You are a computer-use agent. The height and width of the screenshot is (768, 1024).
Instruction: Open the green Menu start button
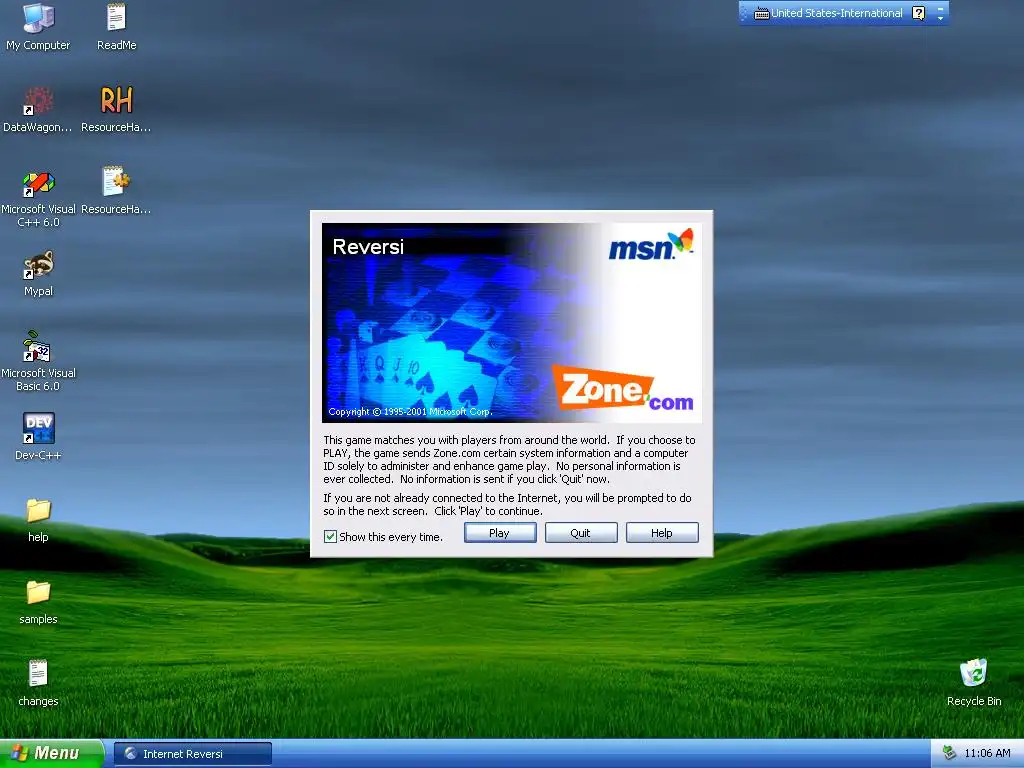point(51,753)
